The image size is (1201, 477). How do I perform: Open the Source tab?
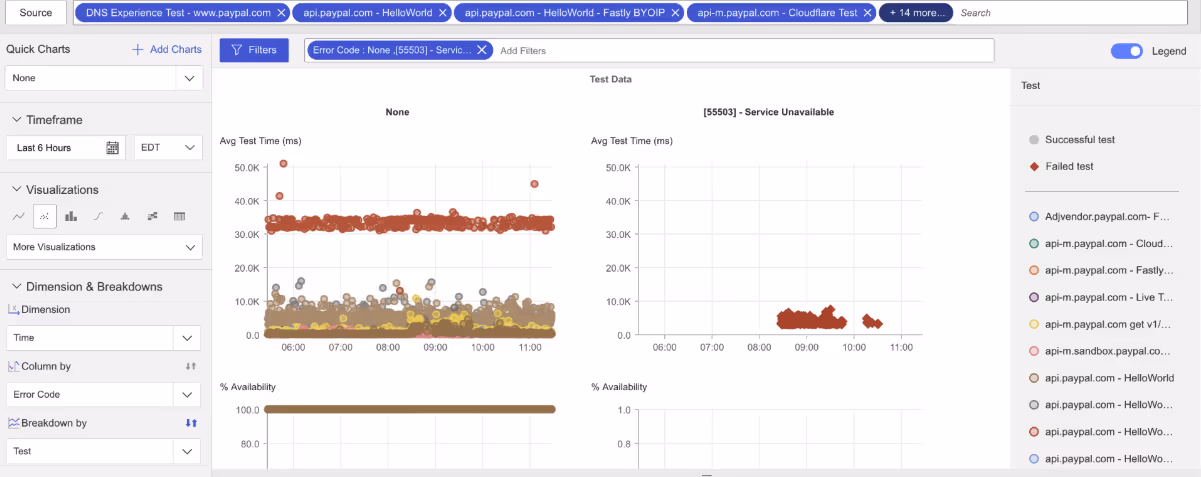point(36,13)
